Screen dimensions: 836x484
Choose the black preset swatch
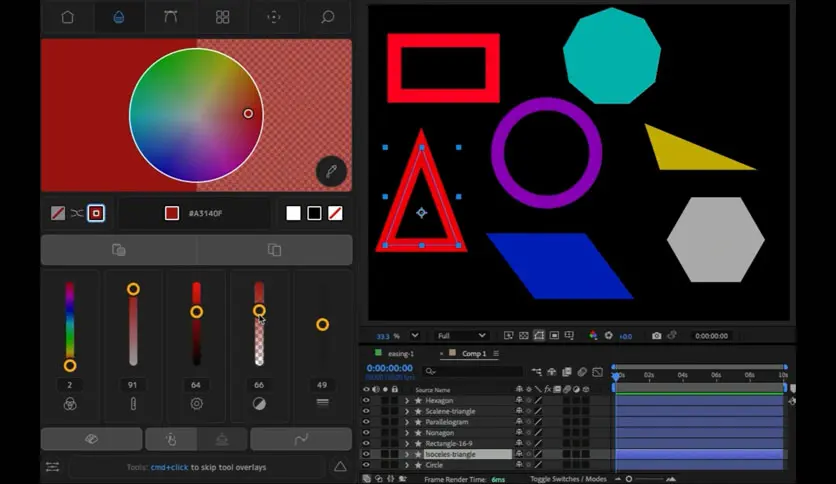(315, 213)
